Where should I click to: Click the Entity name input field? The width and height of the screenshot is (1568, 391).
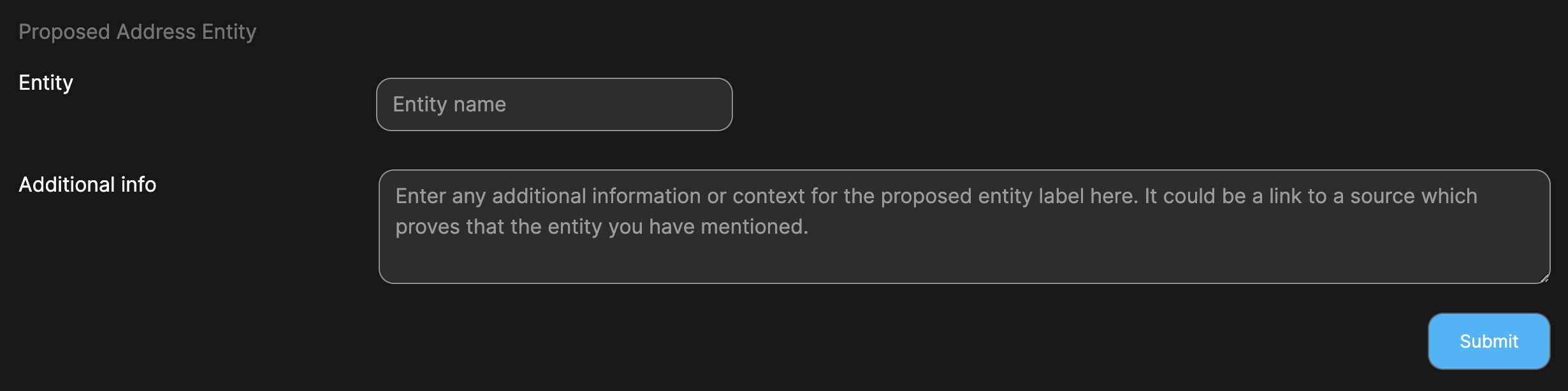[554, 104]
